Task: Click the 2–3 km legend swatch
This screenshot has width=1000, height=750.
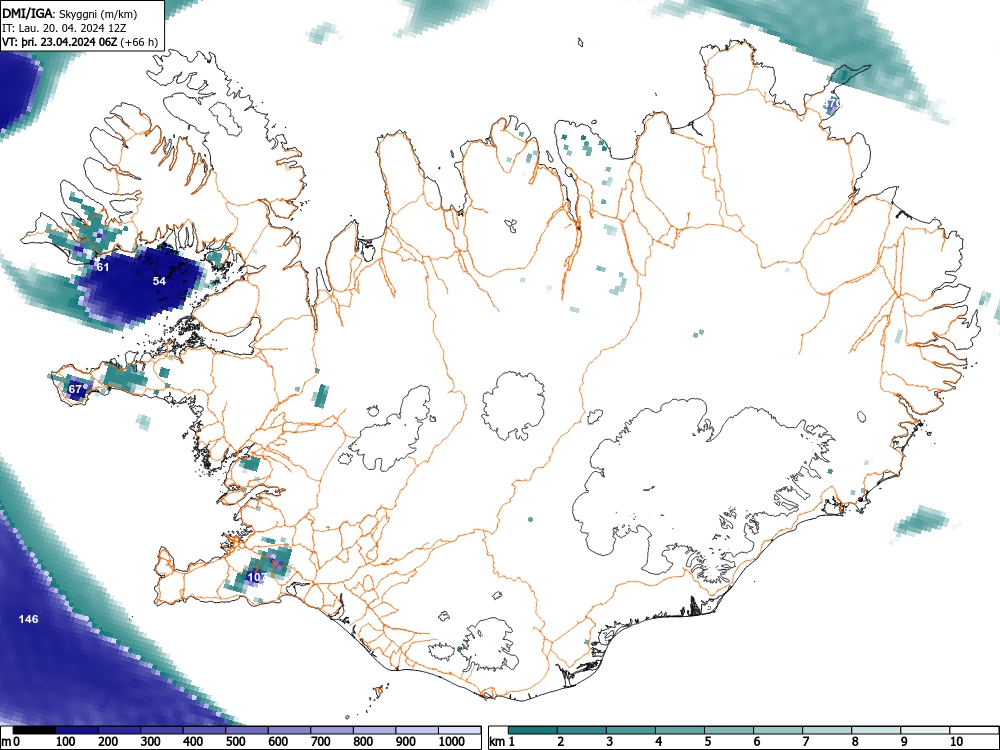Action: point(582,730)
